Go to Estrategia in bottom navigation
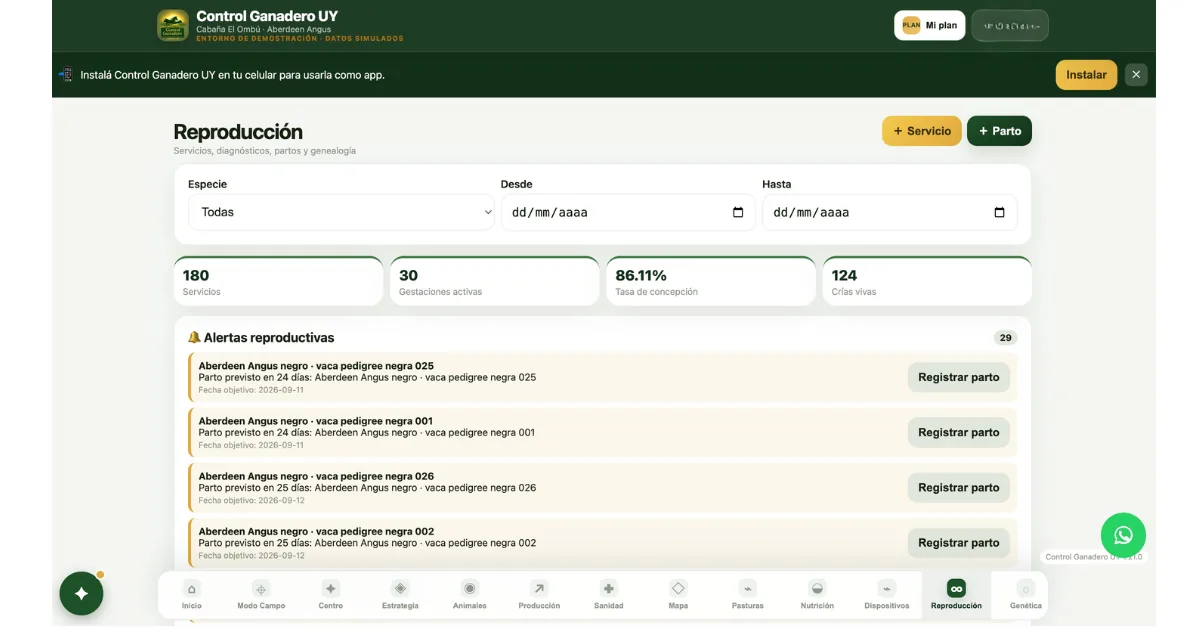 click(x=400, y=594)
